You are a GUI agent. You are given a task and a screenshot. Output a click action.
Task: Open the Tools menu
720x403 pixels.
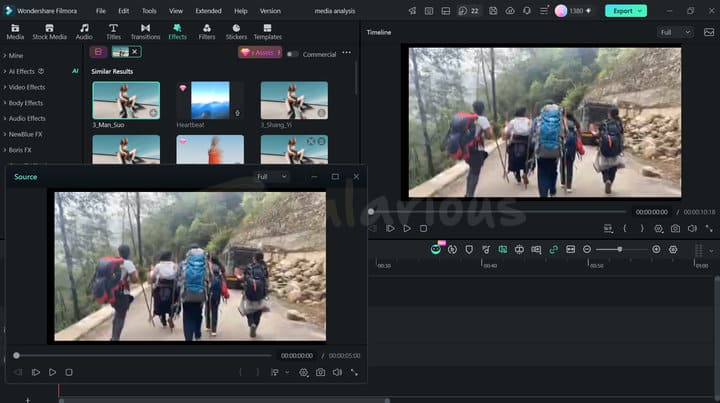pos(149,11)
